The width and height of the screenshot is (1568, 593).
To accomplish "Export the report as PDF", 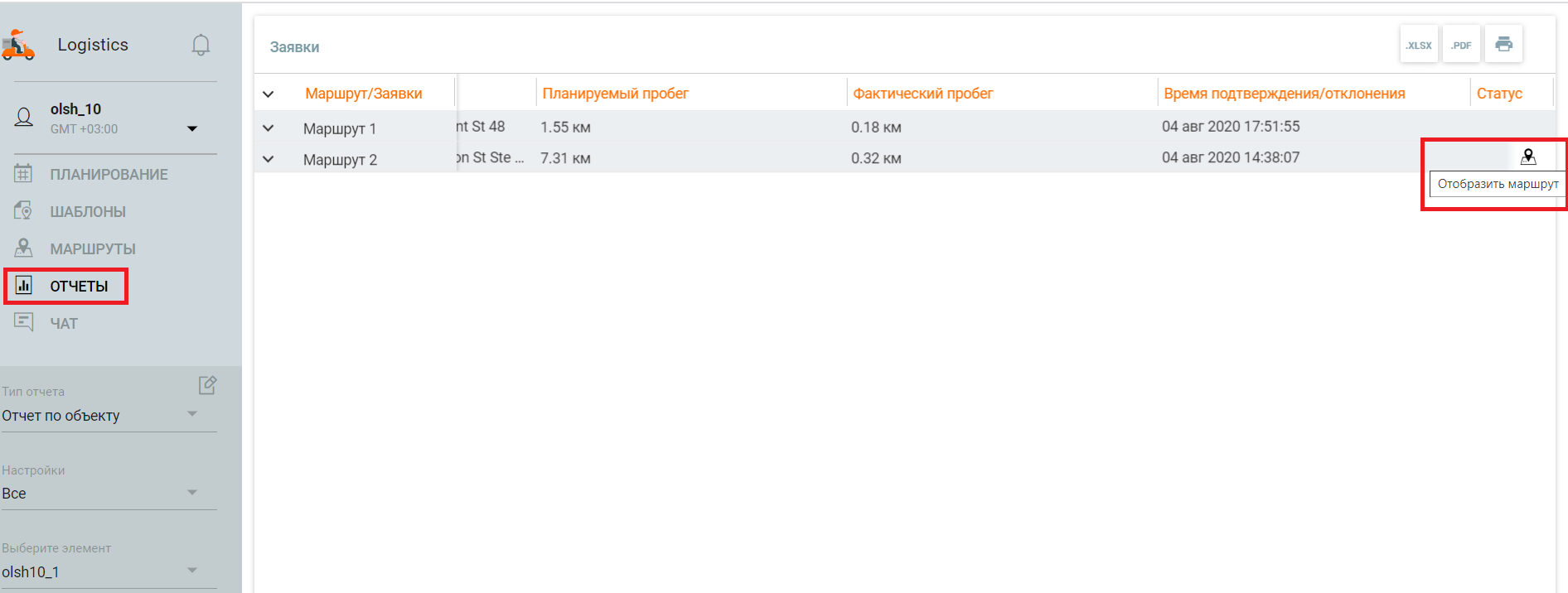I will [x=1461, y=45].
